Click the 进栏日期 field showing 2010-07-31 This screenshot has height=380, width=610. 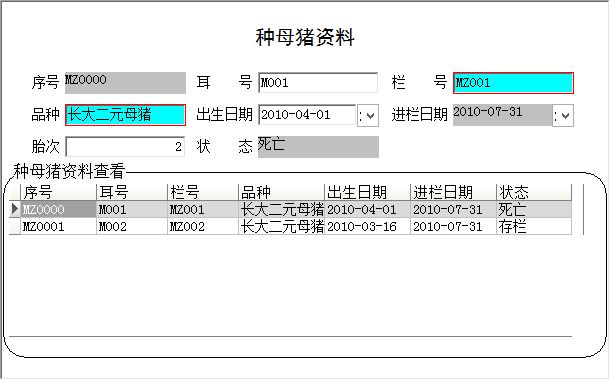pos(503,115)
